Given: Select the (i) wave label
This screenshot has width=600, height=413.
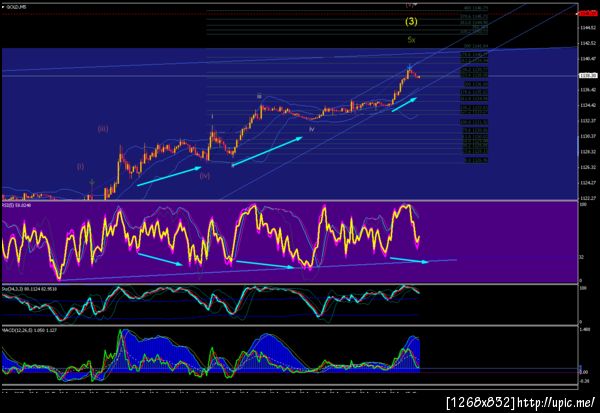Looking at the screenshot, I should [80, 166].
